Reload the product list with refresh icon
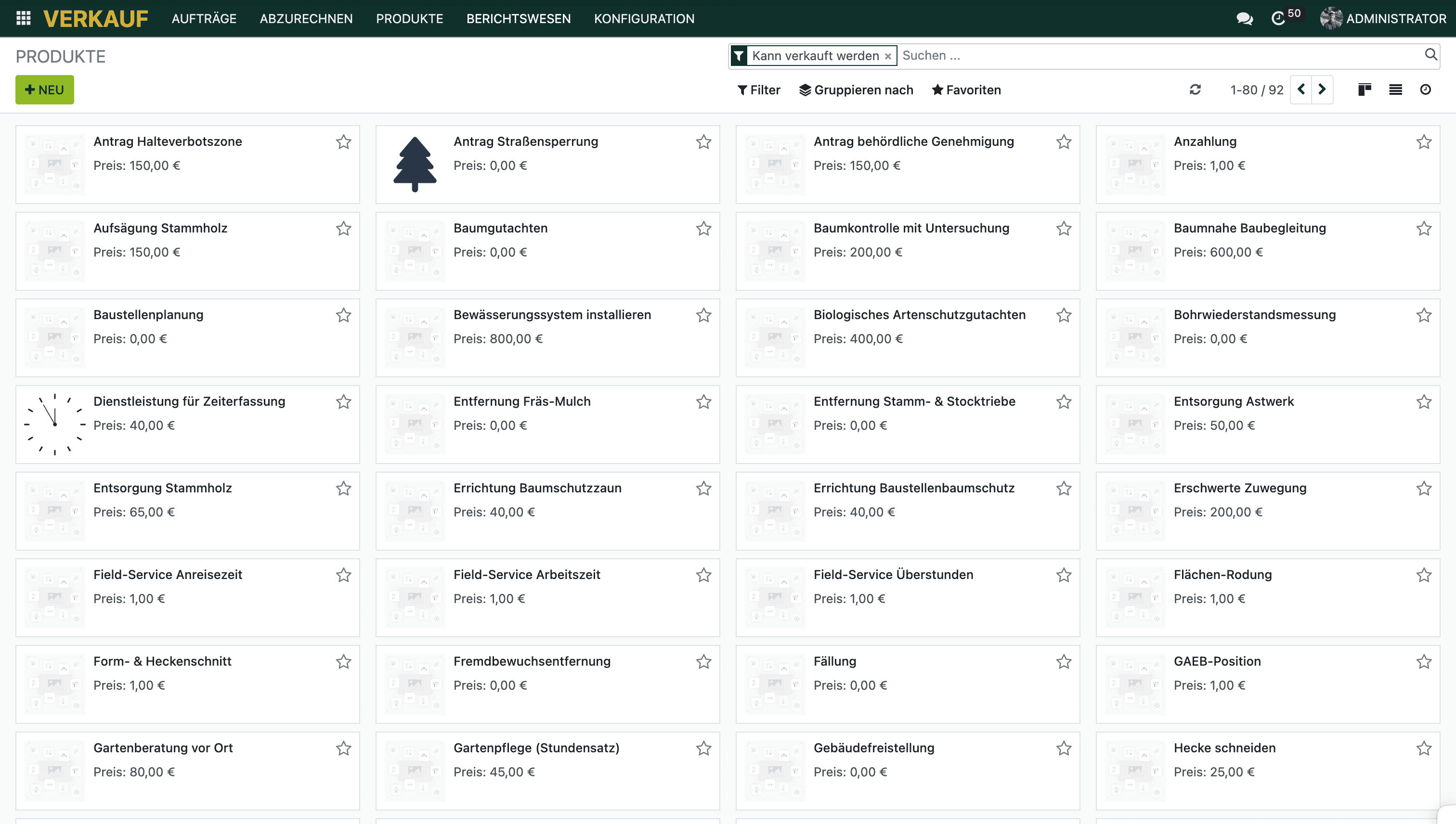This screenshot has width=1456, height=824. pos(1195,90)
